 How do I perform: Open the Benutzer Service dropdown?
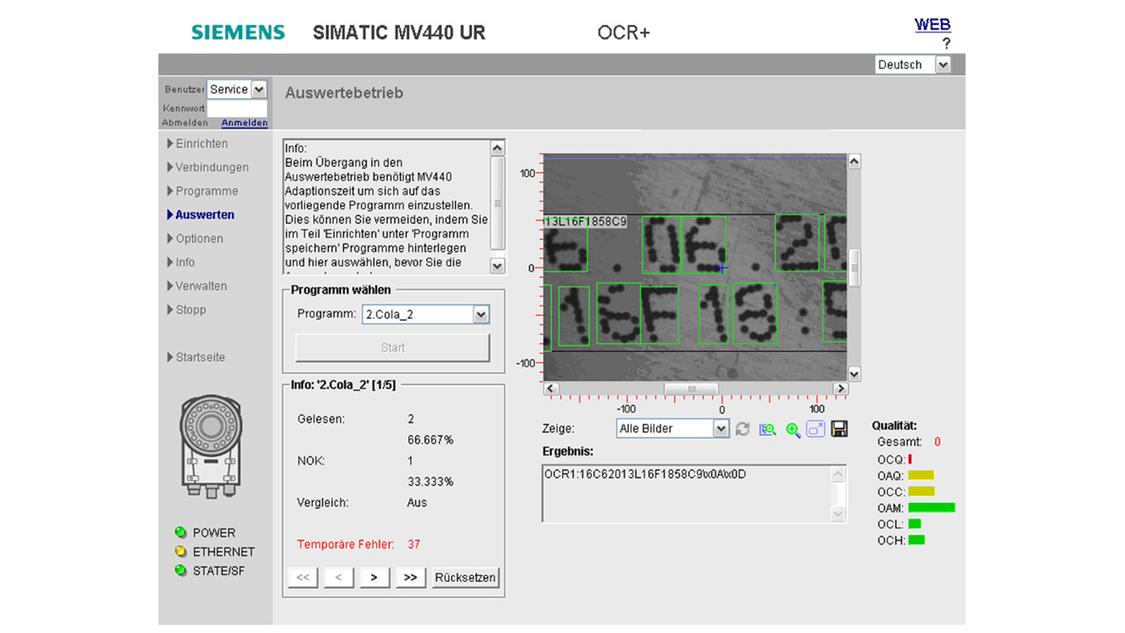[259, 89]
